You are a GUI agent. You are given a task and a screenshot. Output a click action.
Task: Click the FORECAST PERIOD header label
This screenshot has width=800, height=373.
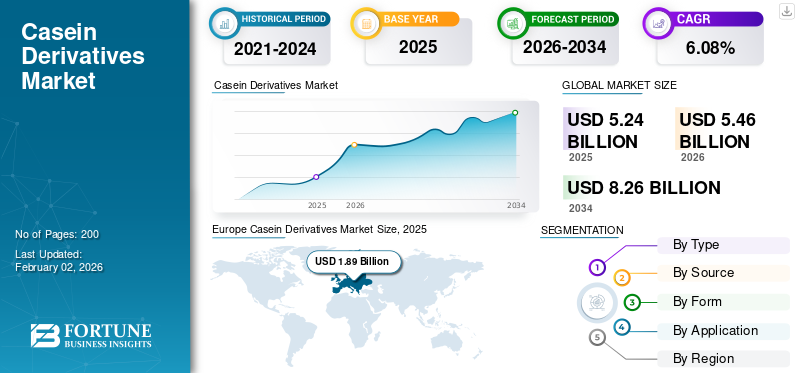(572, 19)
